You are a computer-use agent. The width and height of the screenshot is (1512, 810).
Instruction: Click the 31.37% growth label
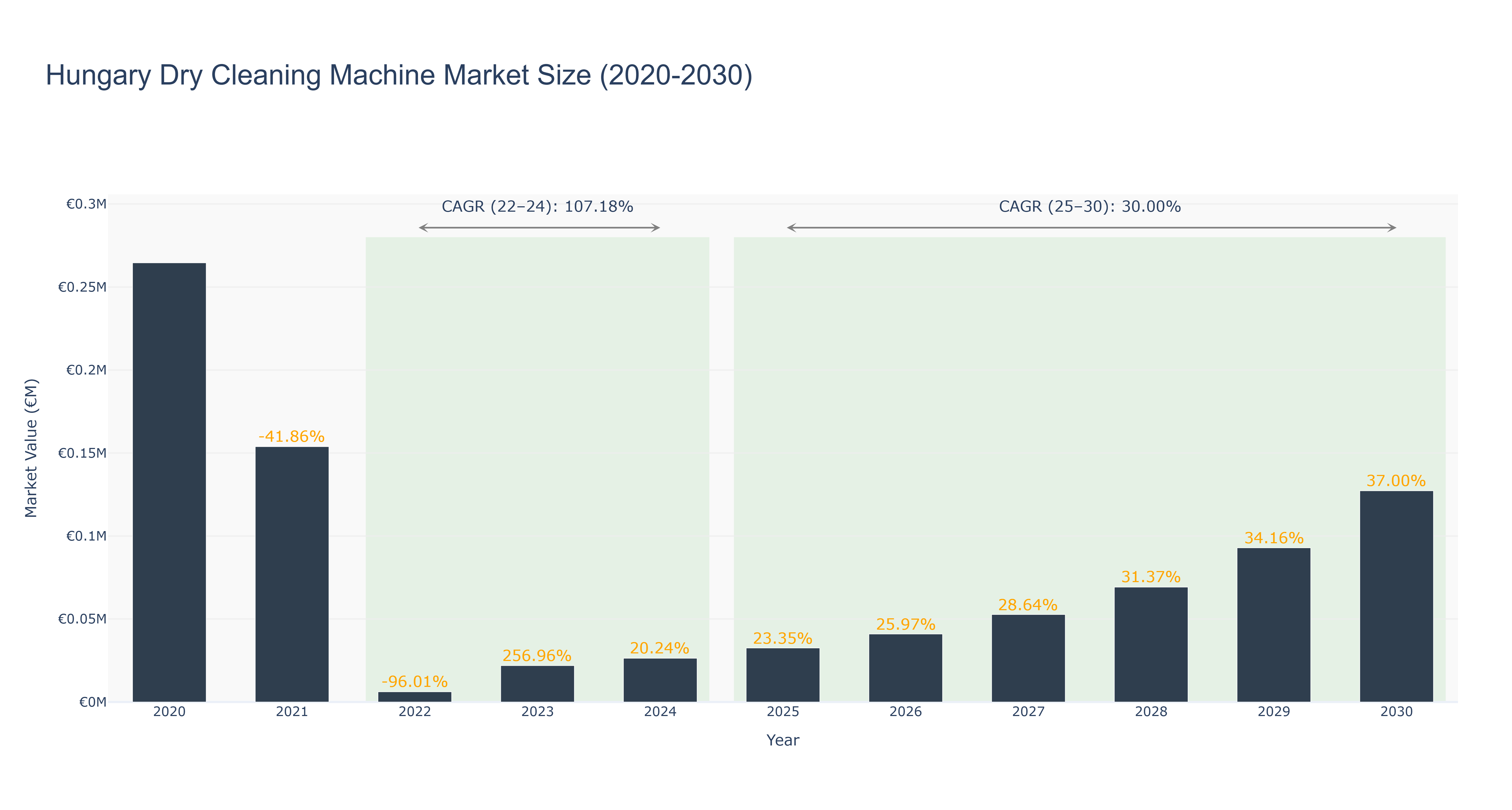pos(1150,577)
